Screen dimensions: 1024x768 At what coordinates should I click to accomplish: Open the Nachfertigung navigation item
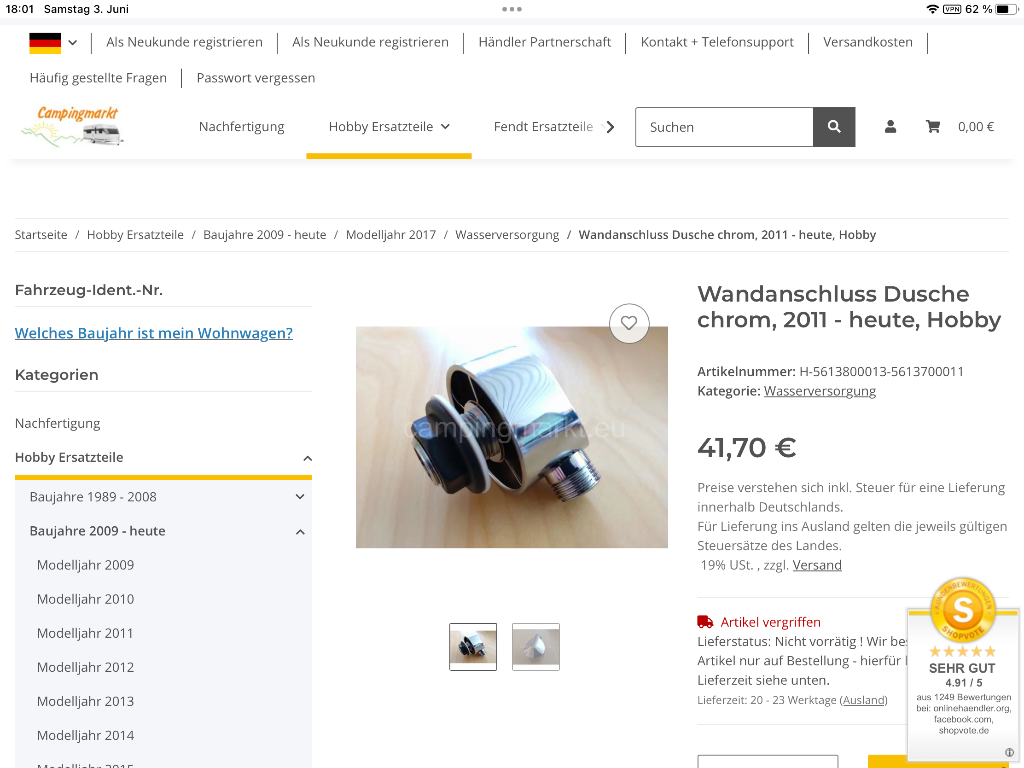tap(242, 127)
